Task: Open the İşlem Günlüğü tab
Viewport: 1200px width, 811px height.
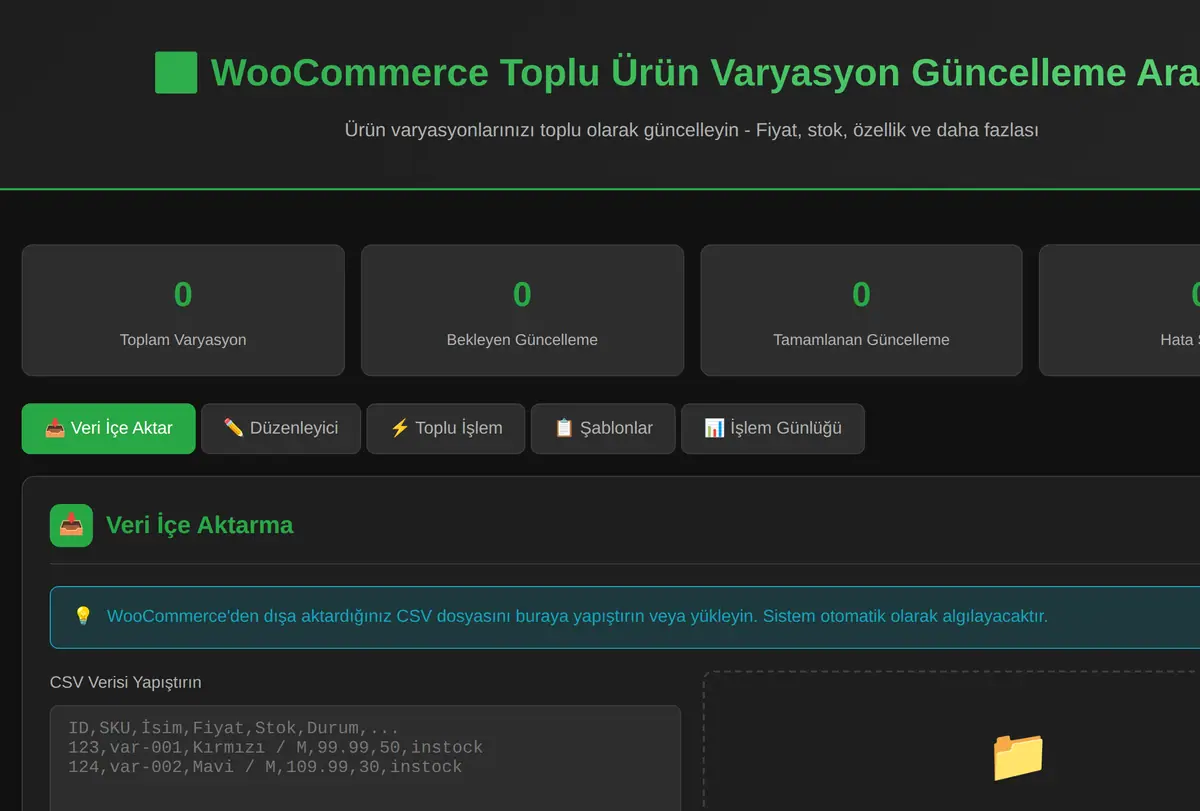Action: click(773, 428)
